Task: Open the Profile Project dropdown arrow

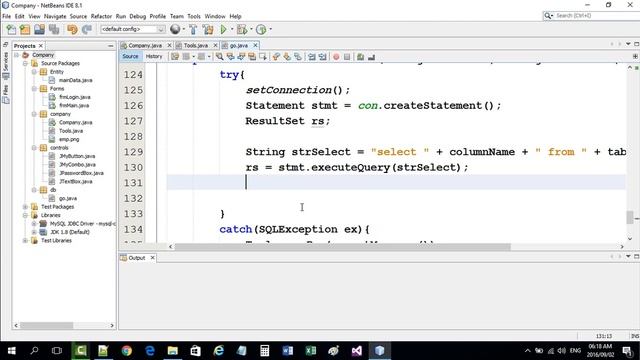Action: coord(270,29)
